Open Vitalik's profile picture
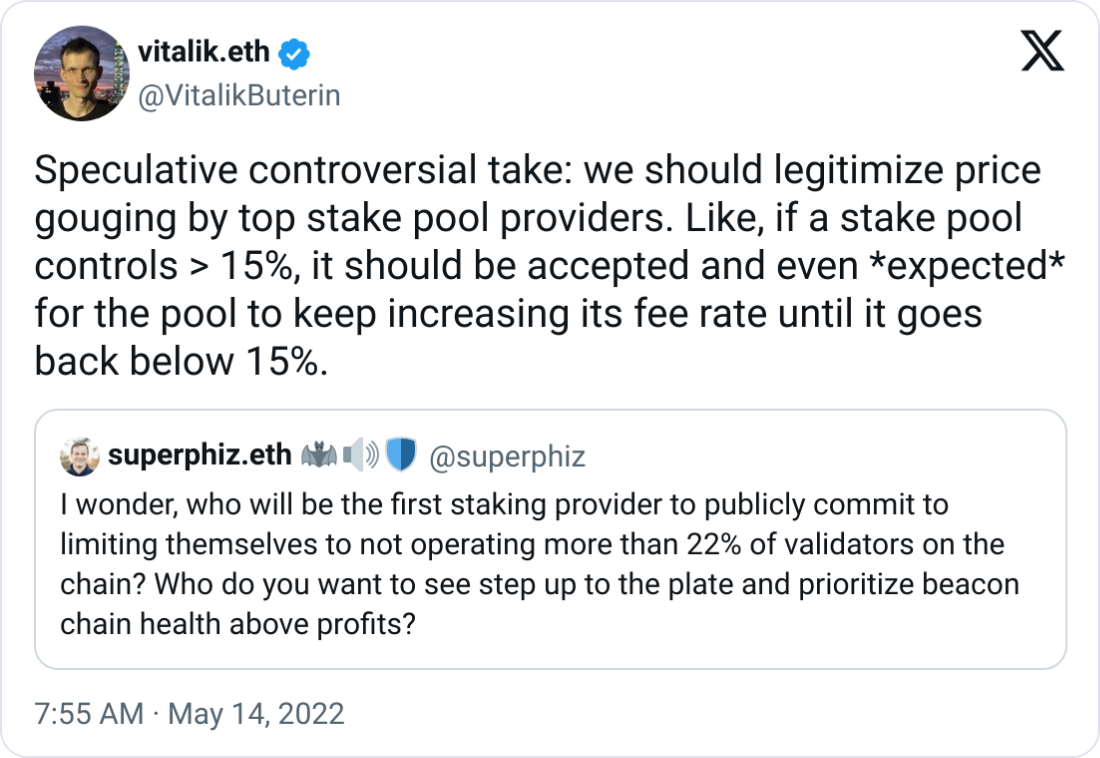 [x=81, y=73]
